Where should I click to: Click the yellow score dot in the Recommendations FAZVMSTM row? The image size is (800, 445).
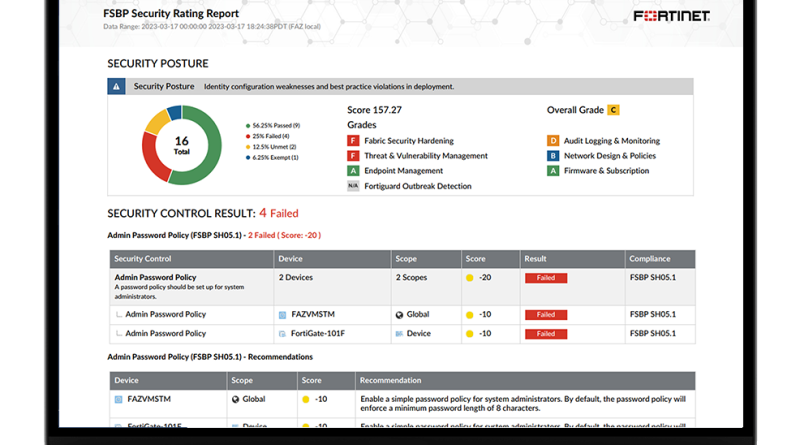306,400
